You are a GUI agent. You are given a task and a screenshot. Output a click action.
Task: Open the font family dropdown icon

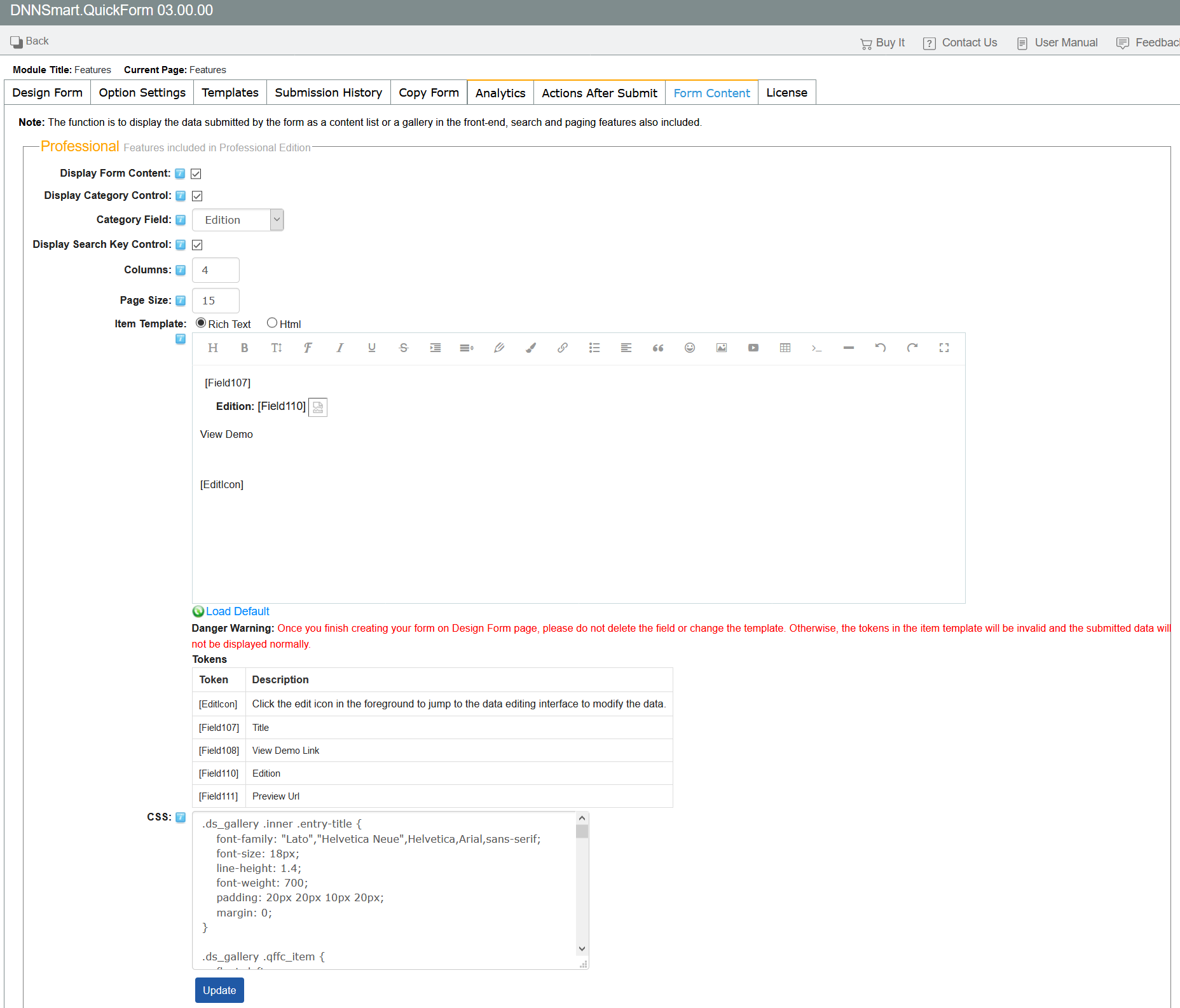coord(308,348)
